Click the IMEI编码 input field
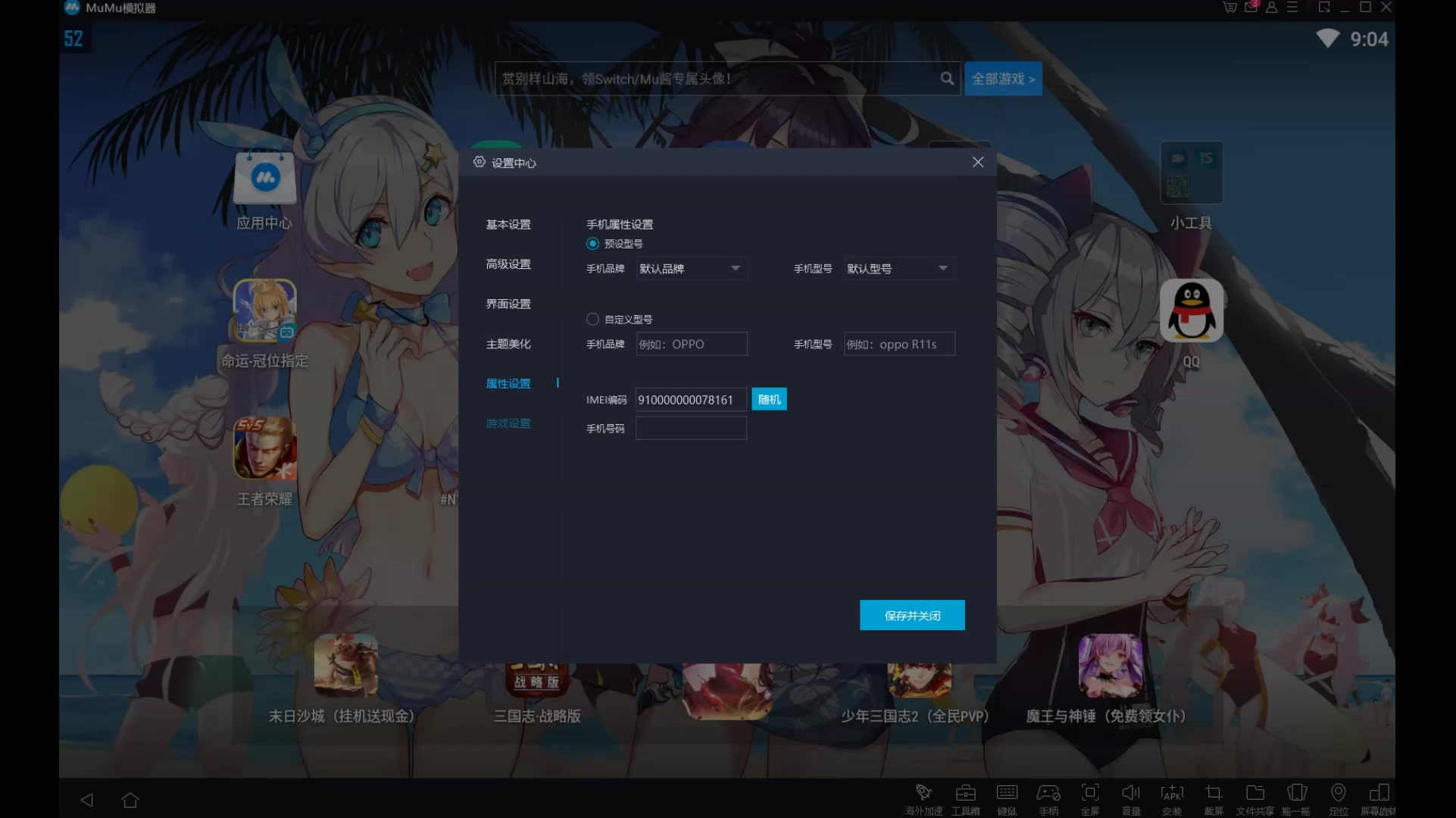The width and height of the screenshot is (1456, 818). coord(691,399)
